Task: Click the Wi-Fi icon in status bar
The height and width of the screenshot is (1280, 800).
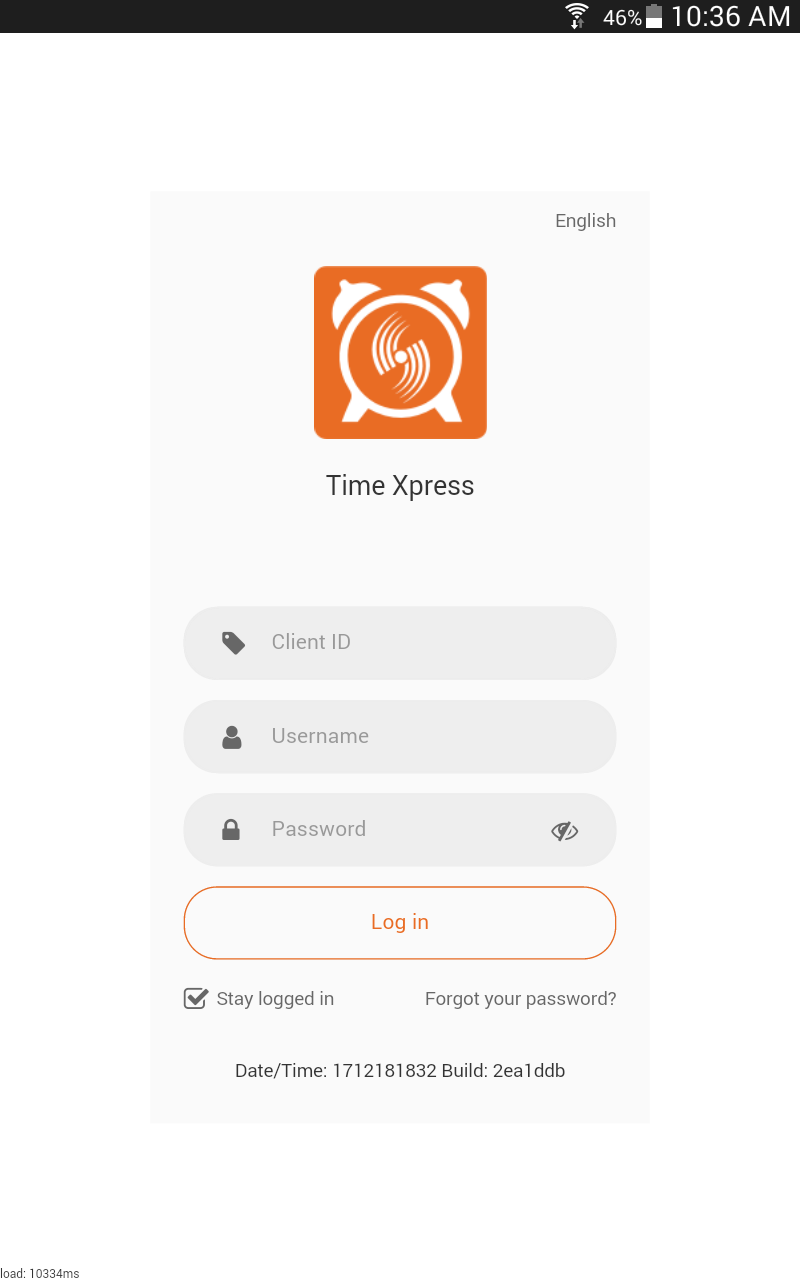Action: click(x=577, y=16)
